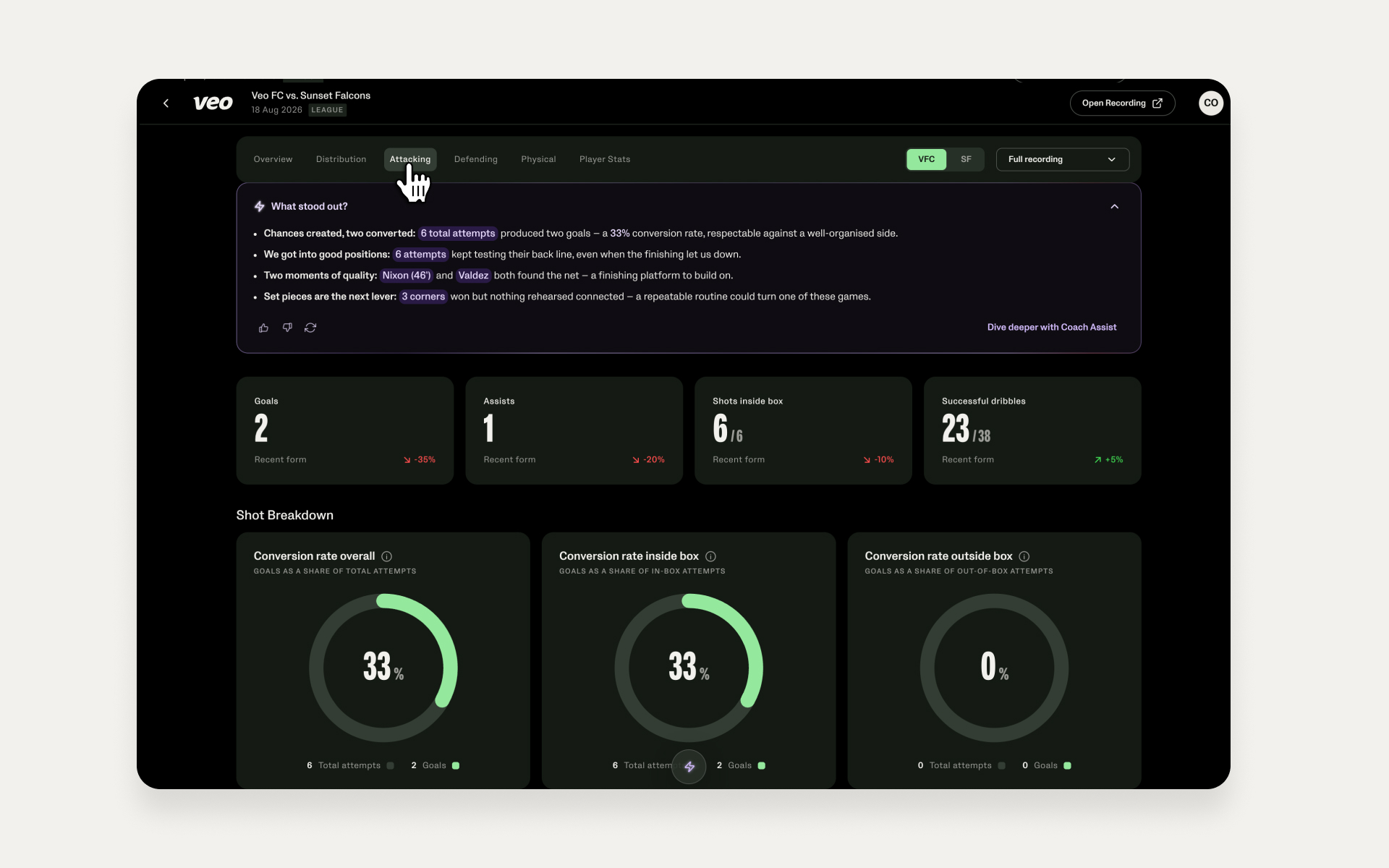Image resolution: width=1389 pixels, height=868 pixels.
Task: Click the Goals legend swatch under overall chart
Action: pos(456,766)
